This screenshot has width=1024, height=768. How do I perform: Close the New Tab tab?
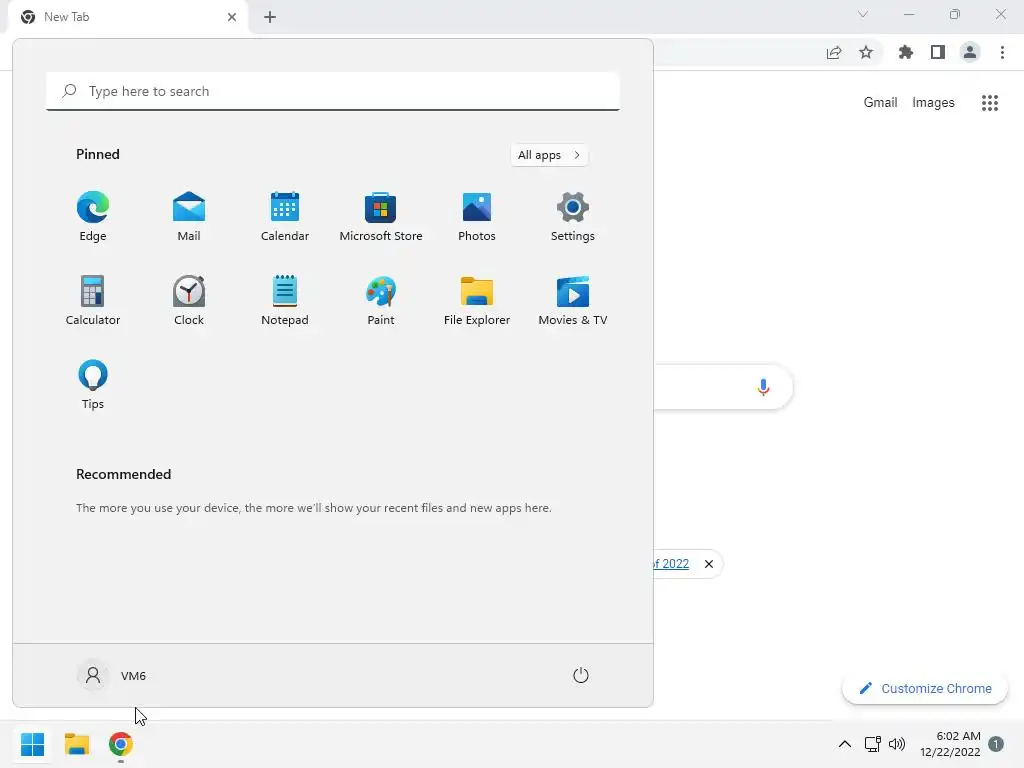coord(232,17)
